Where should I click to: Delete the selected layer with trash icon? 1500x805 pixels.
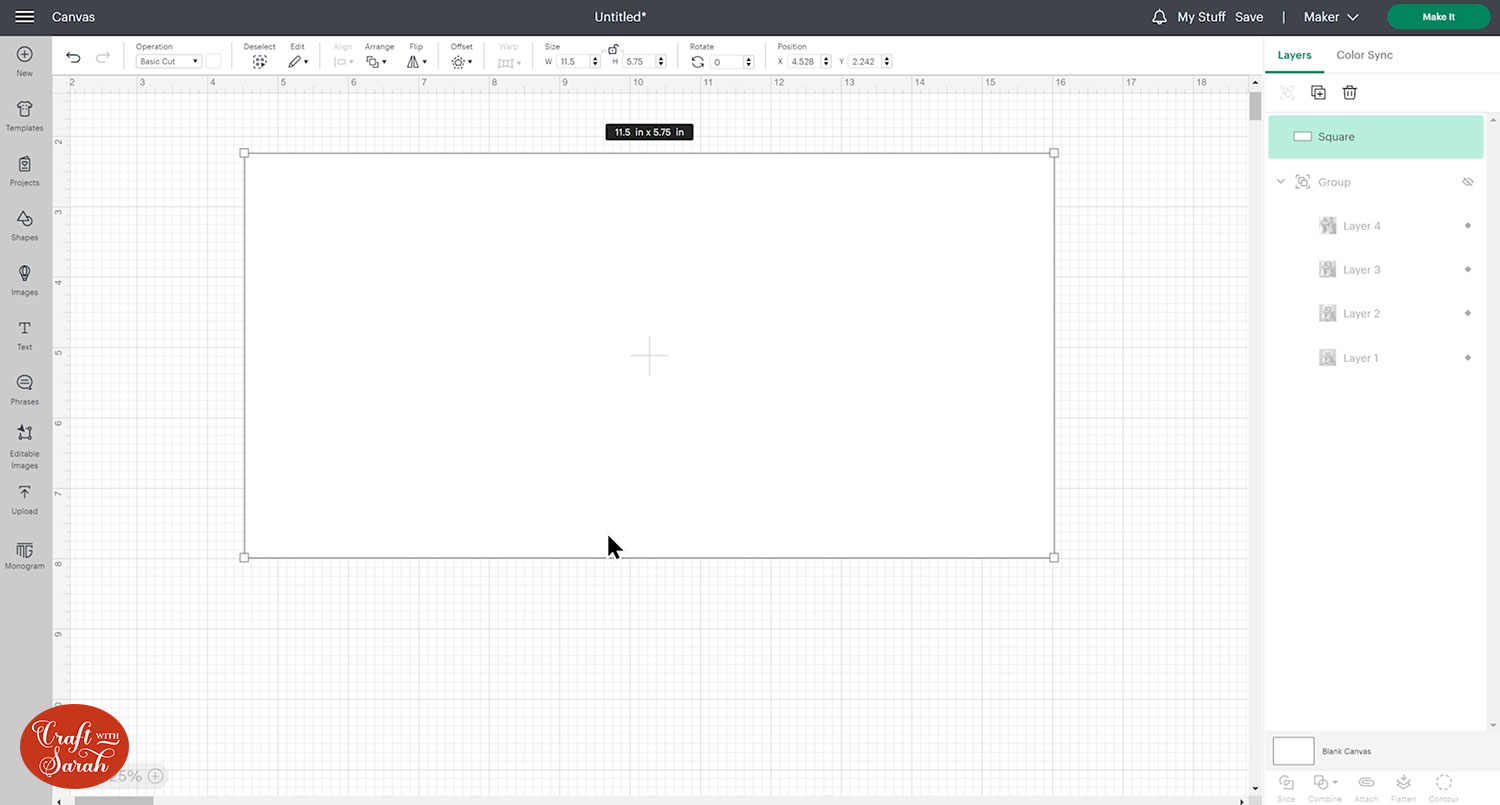pyautogui.click(x=1349, y=92)
